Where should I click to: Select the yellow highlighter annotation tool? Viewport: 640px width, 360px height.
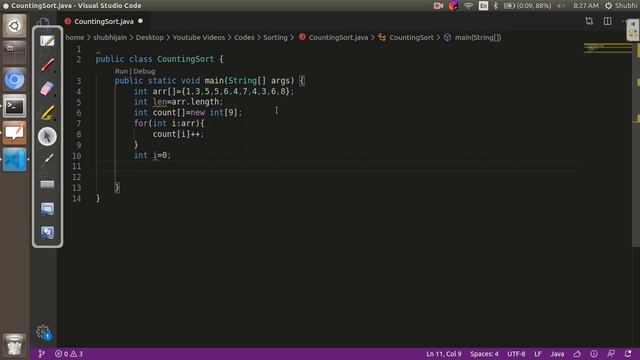[x=47, y=113]
